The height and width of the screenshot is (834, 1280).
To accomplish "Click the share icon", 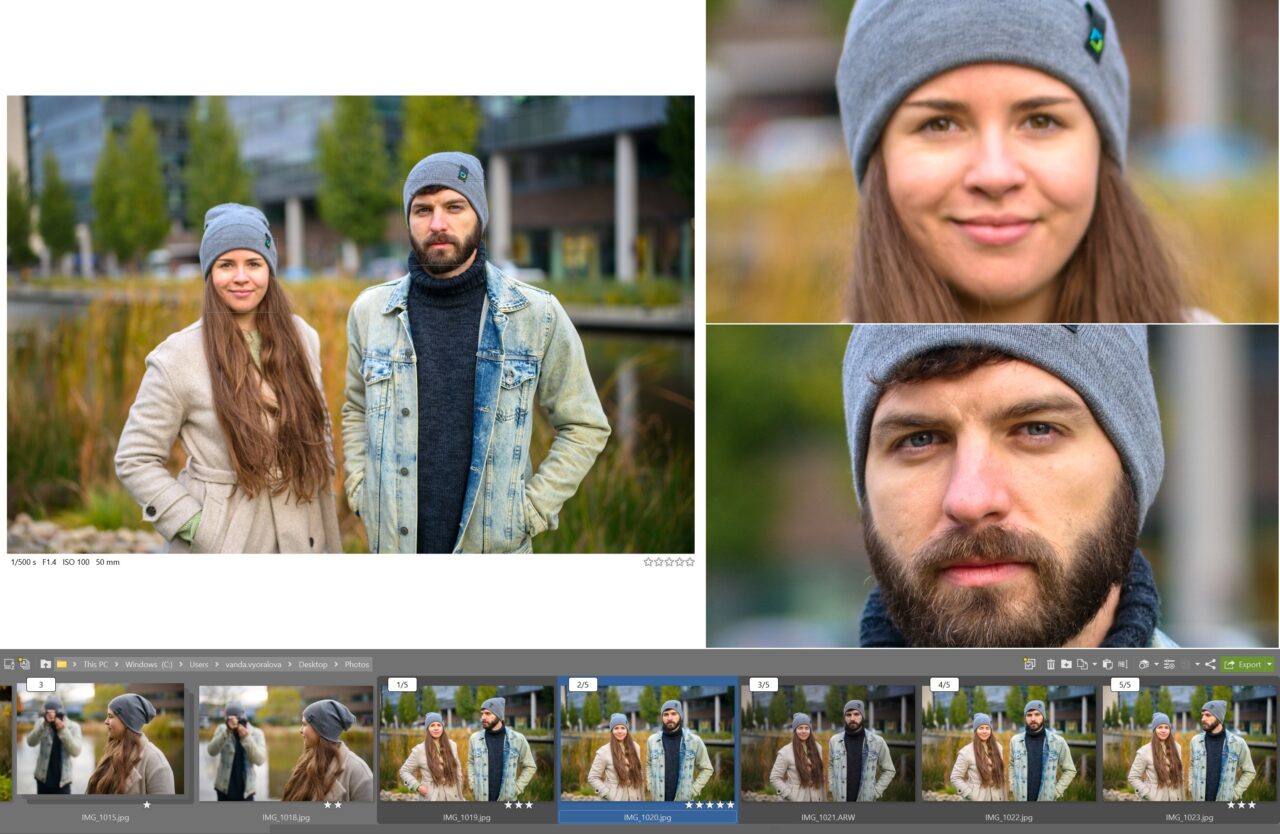I will click(1210, 664).
